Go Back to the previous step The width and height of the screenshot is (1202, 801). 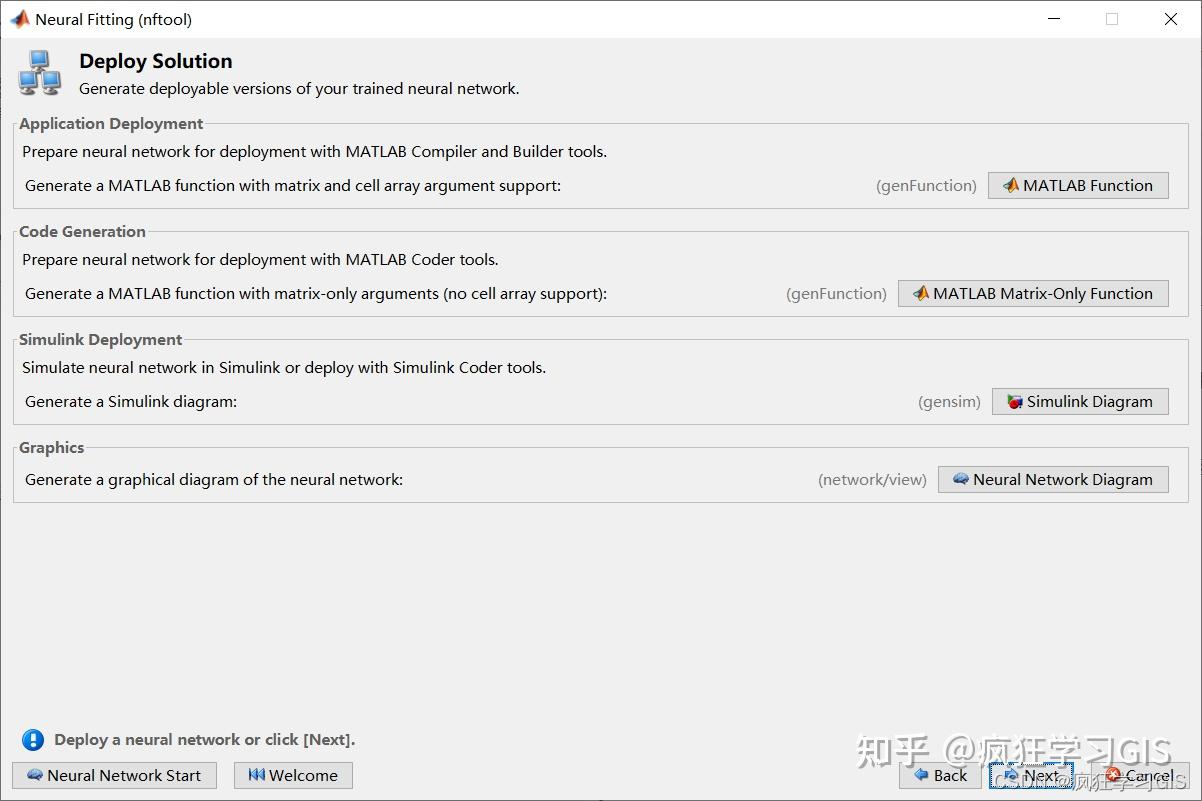tap(940, 775)
